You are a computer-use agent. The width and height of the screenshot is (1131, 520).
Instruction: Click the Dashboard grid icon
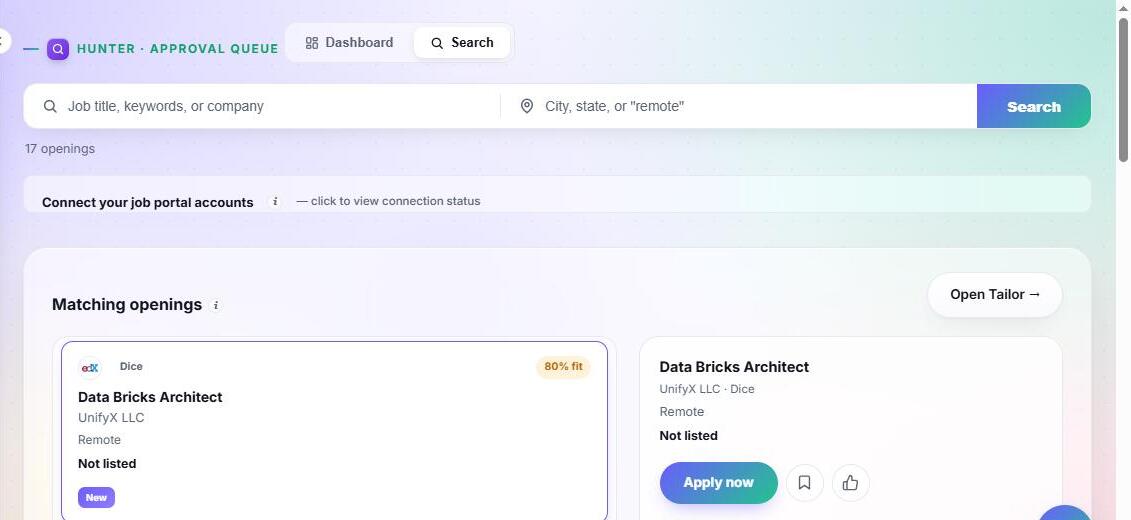coord(312,43)
